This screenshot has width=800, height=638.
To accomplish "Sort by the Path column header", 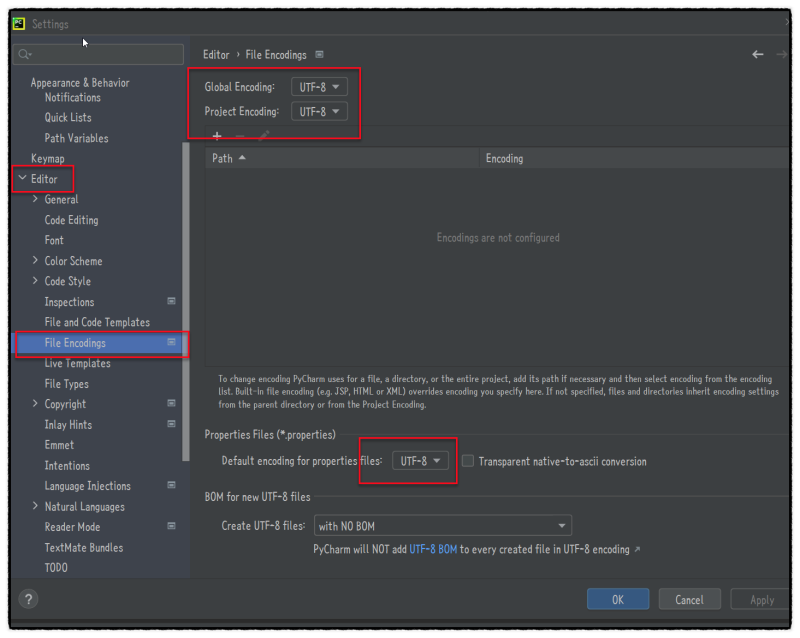I will click(342, 158).
